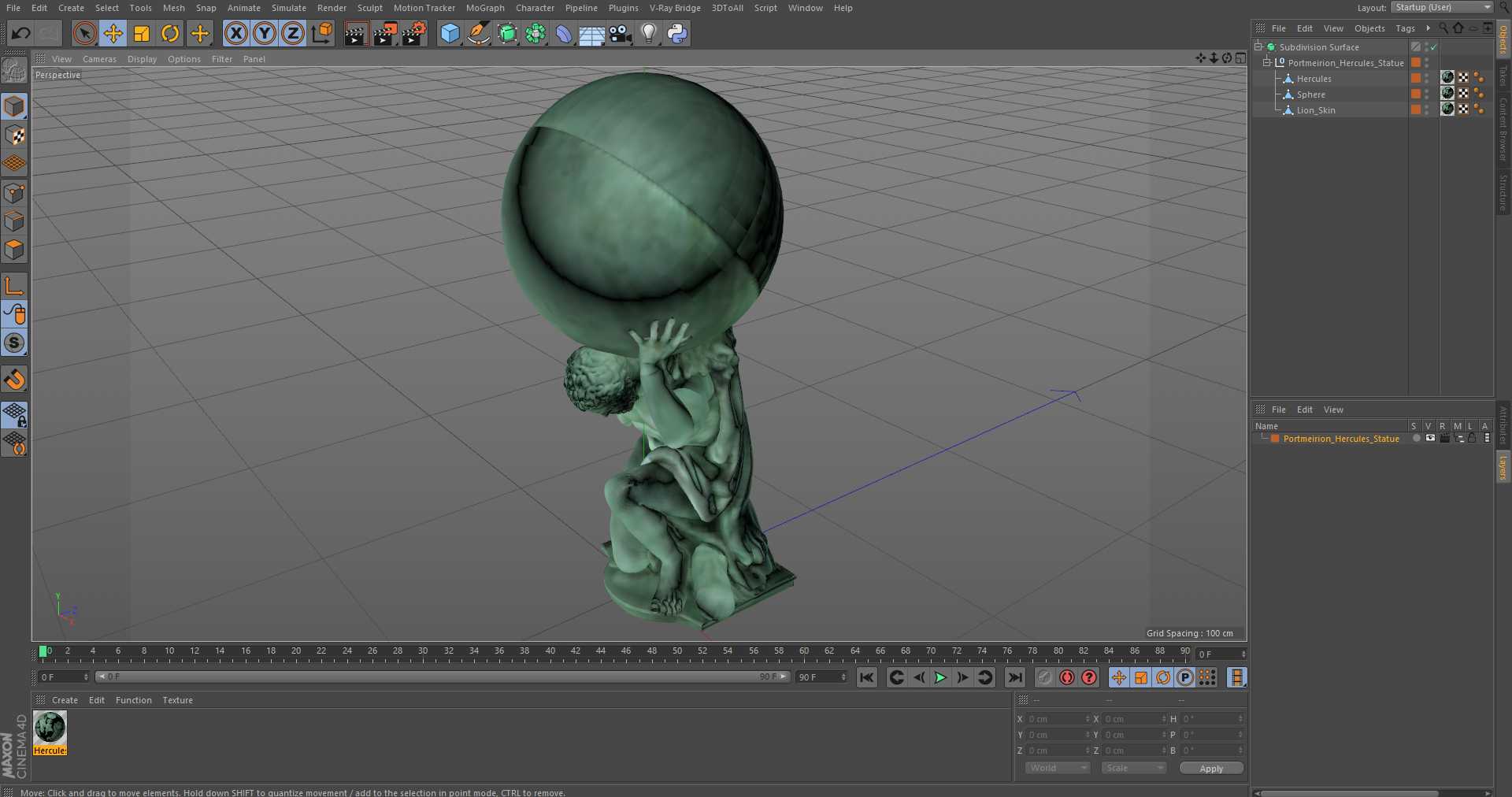Screen dimensions: 1512x797
Task: Go to start of animation
Action: [x=866, y=677]
